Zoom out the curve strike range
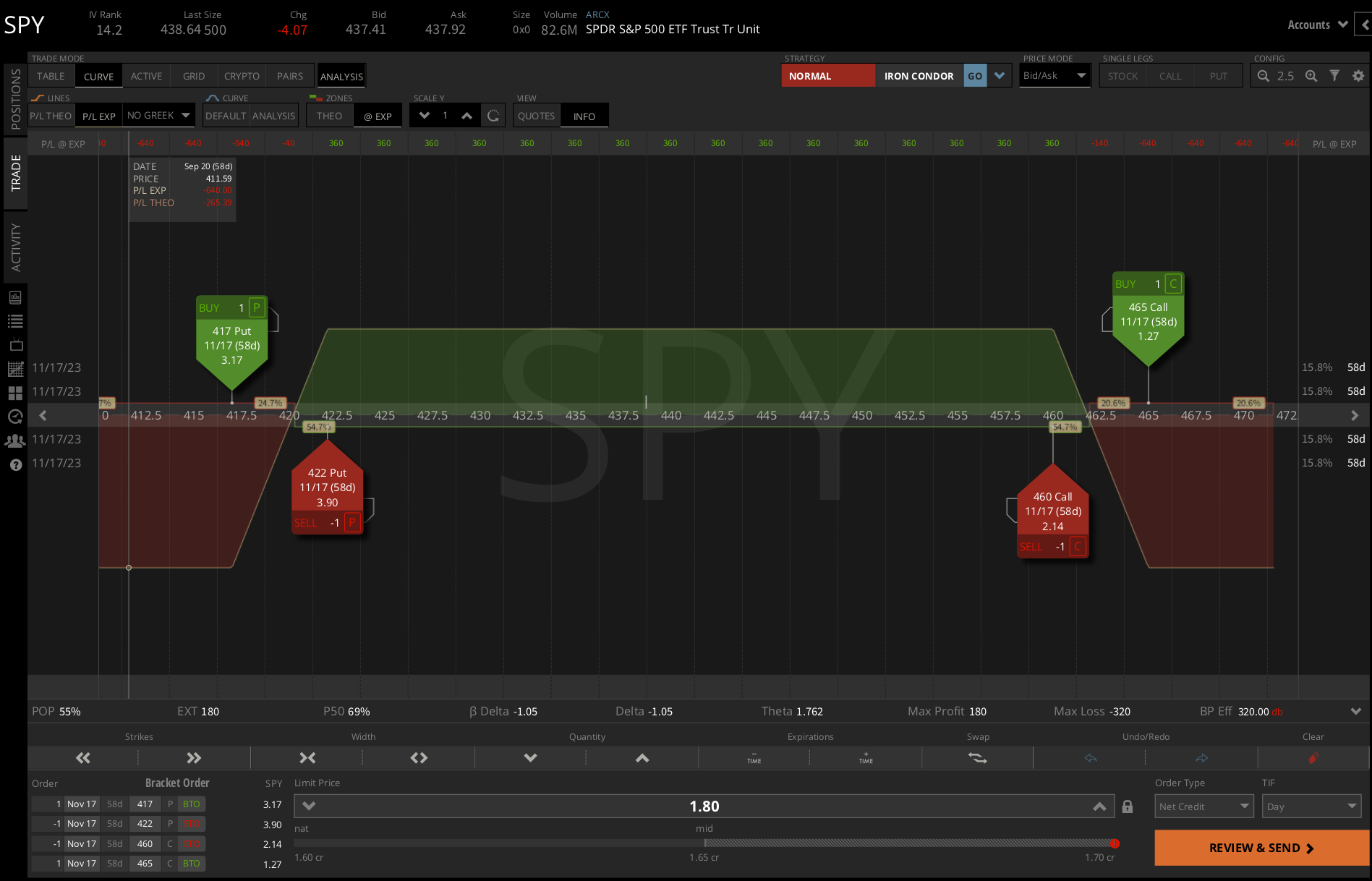1372x881 pixels. point(1263,76)
